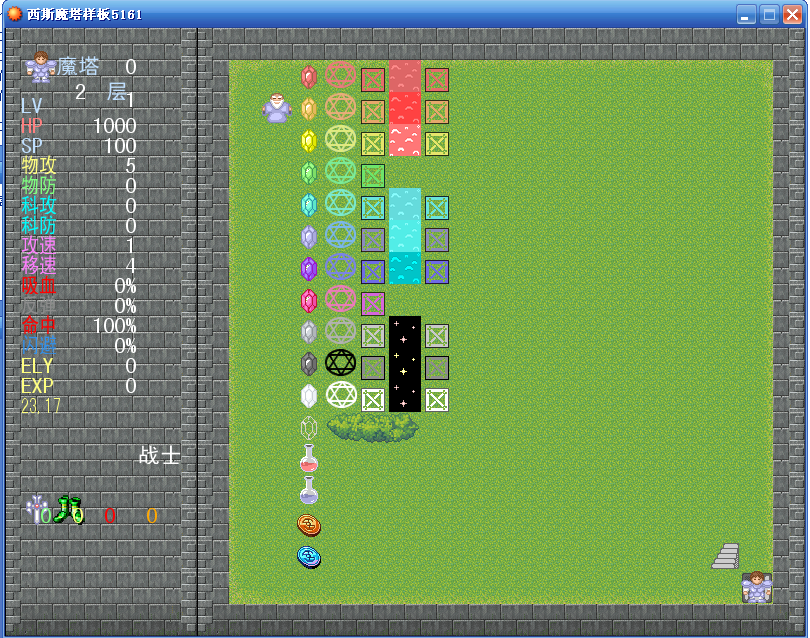Viewport: 810px width, 638px height.
Task: Click the 攻速 stat label
Action: [x=39, y=245]
